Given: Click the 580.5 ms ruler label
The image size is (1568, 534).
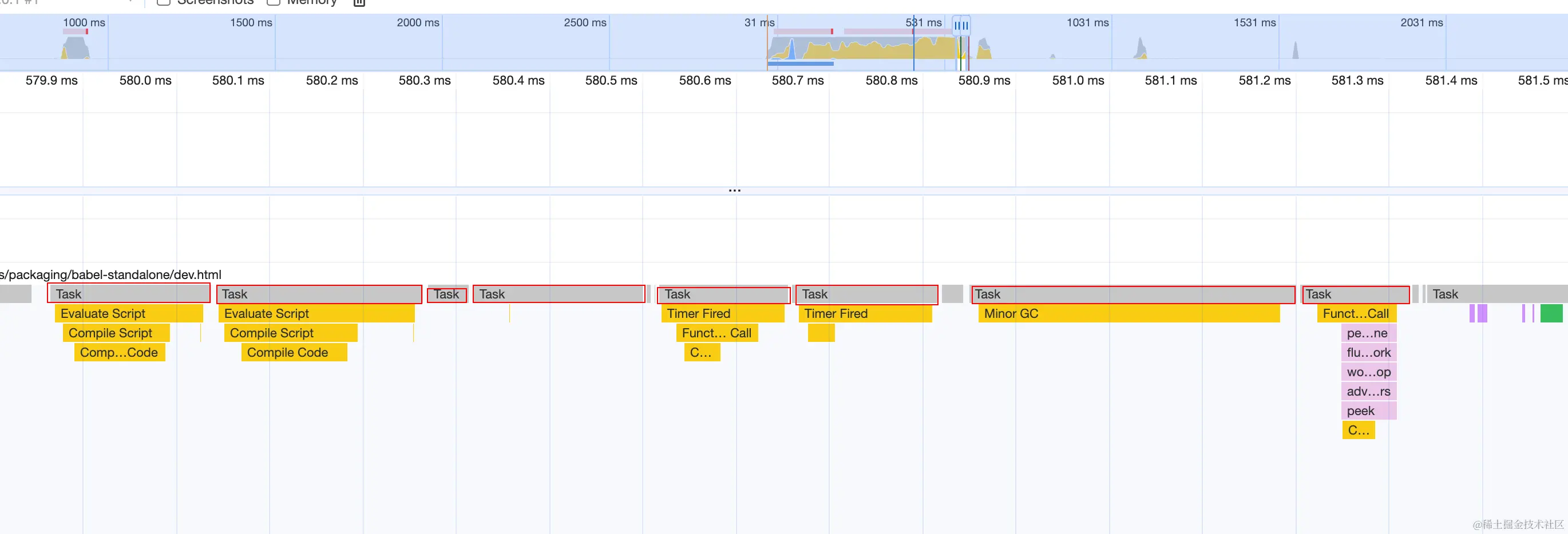Looking at the screenshot, I should tap(611, 80).
